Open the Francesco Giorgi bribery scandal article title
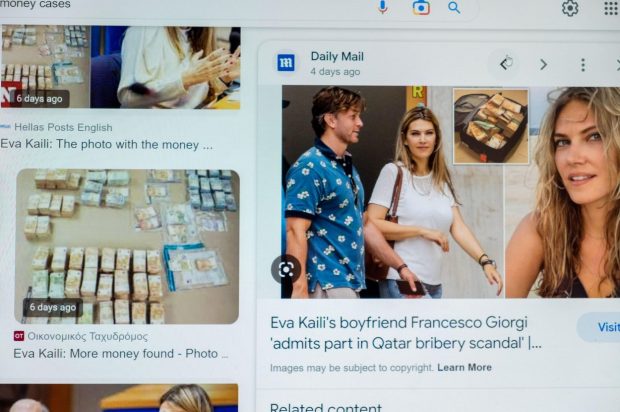Image resolution: width=620 pixels, height=412 pixels. point(405,333)
